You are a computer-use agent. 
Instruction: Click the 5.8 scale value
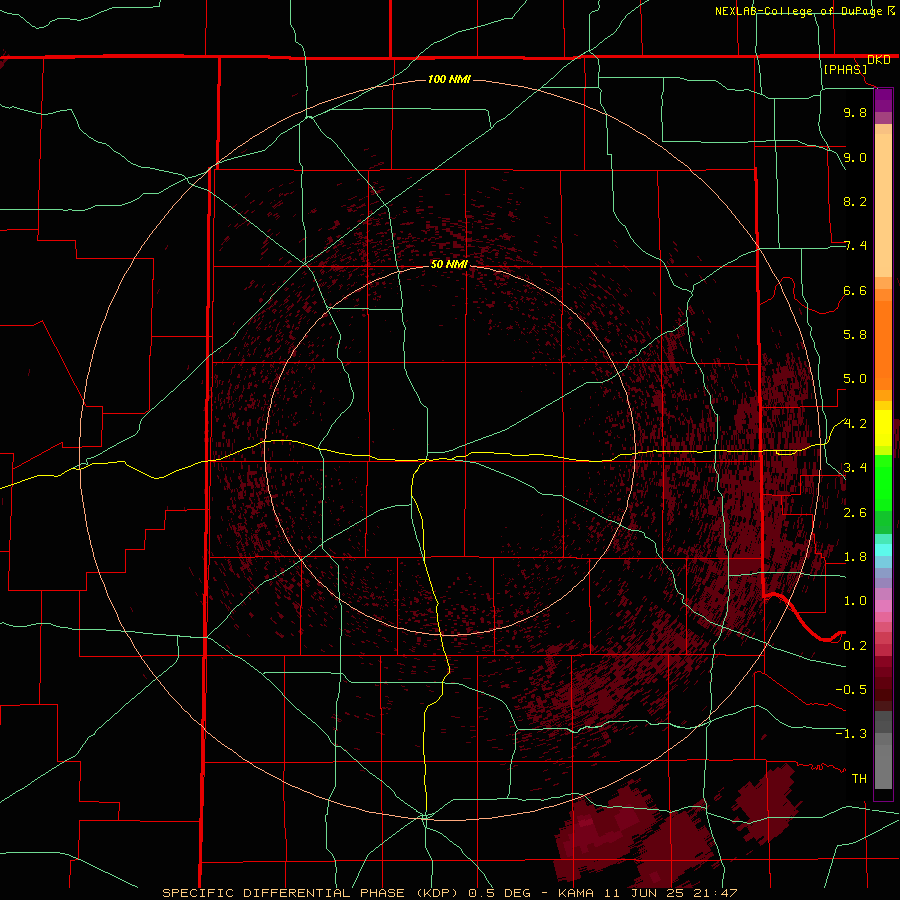[855, 335]
